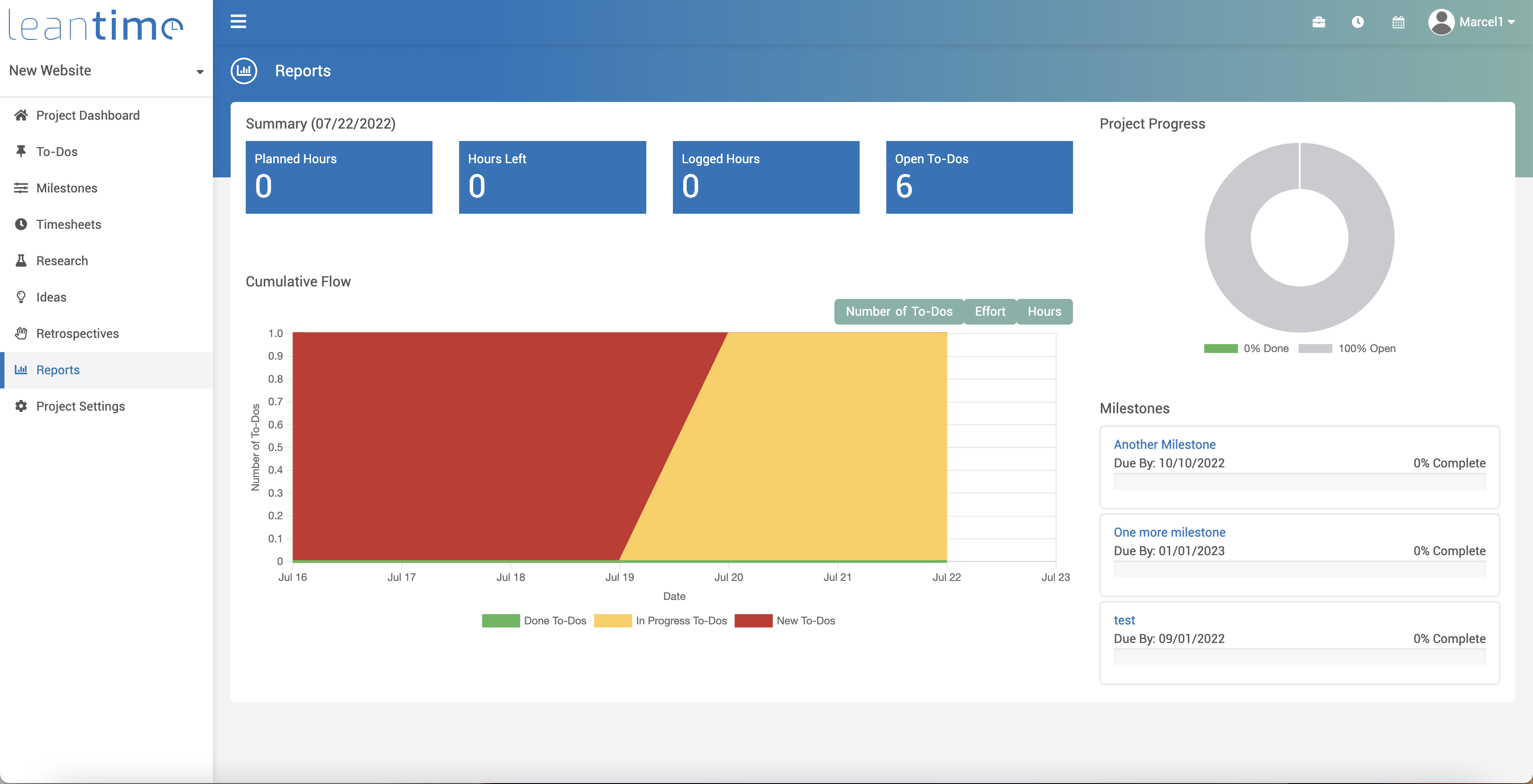Click the hamburger menu icon
The image size is (1533, 784).
(238, 22)
